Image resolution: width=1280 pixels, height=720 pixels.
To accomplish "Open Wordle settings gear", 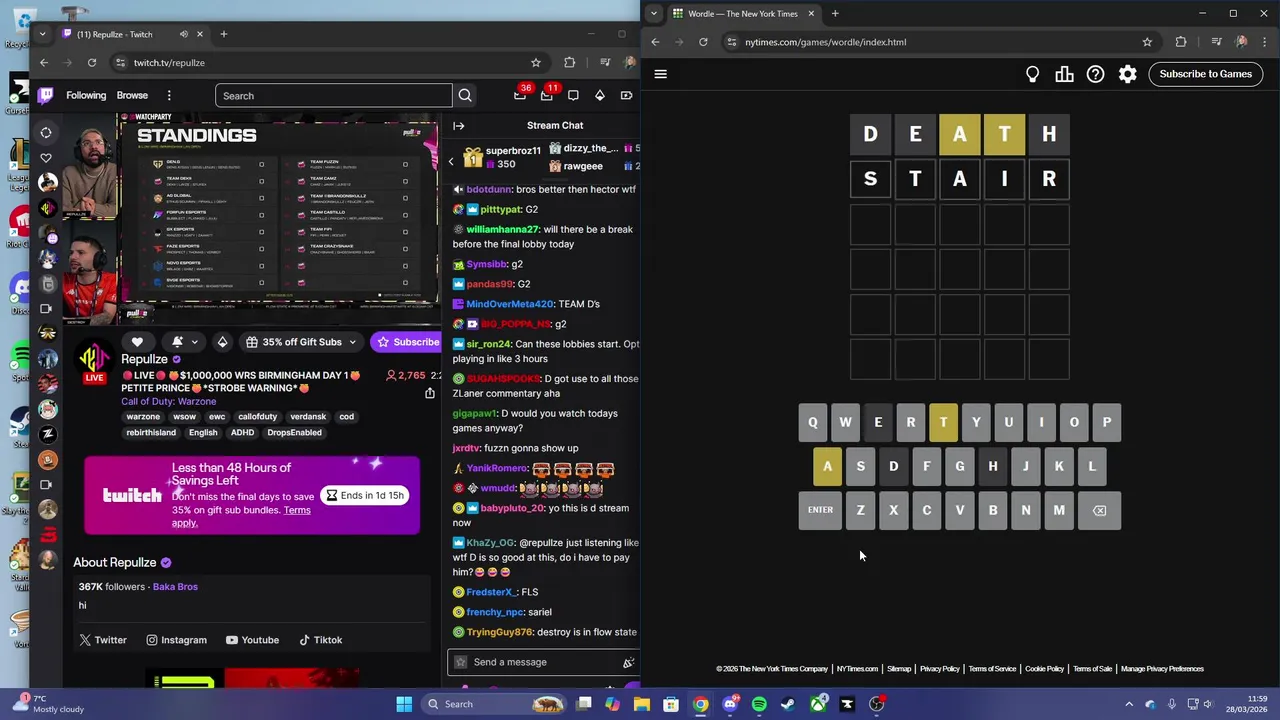I will 1128,74.
